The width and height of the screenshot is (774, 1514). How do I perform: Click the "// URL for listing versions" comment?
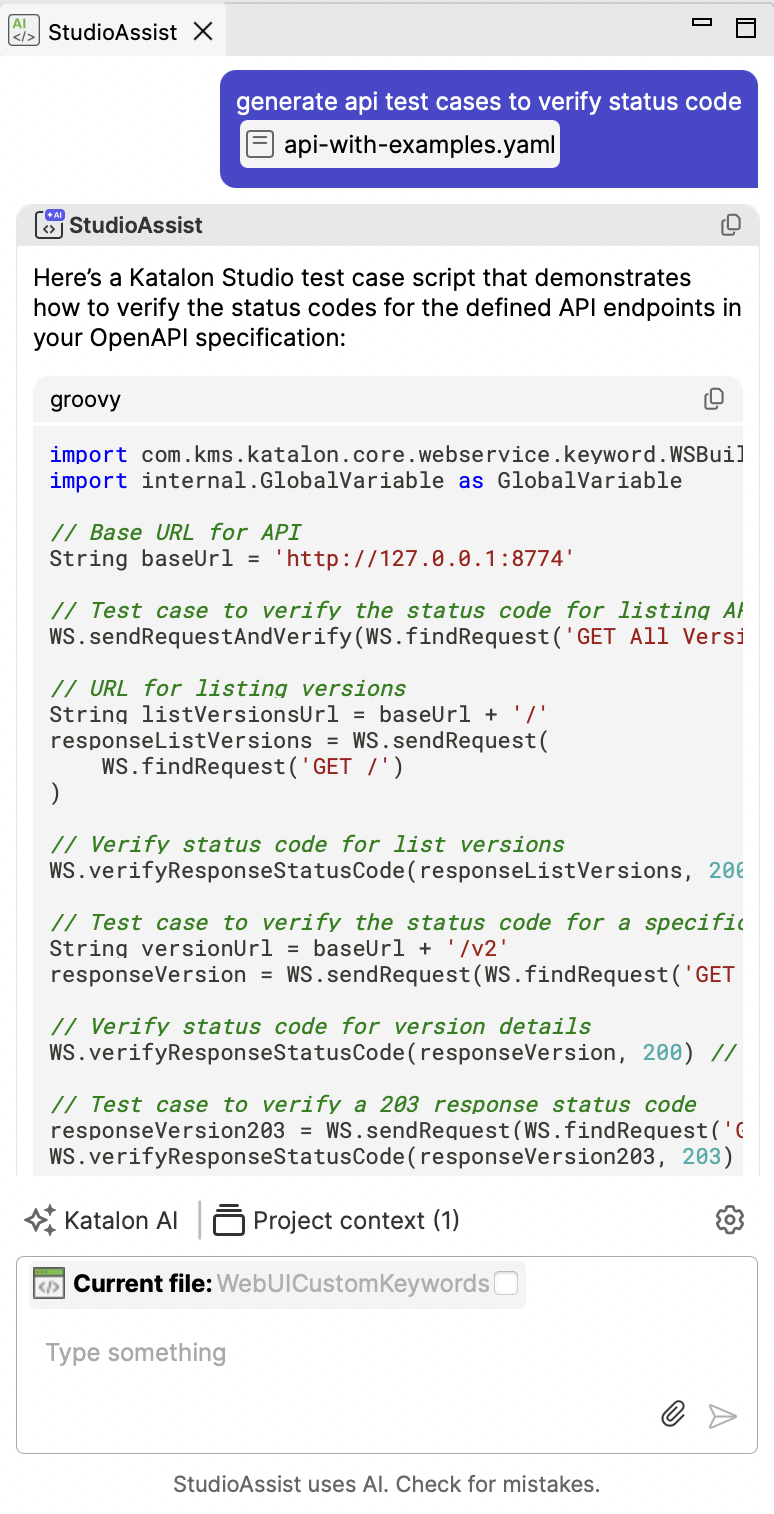point(228,688)
